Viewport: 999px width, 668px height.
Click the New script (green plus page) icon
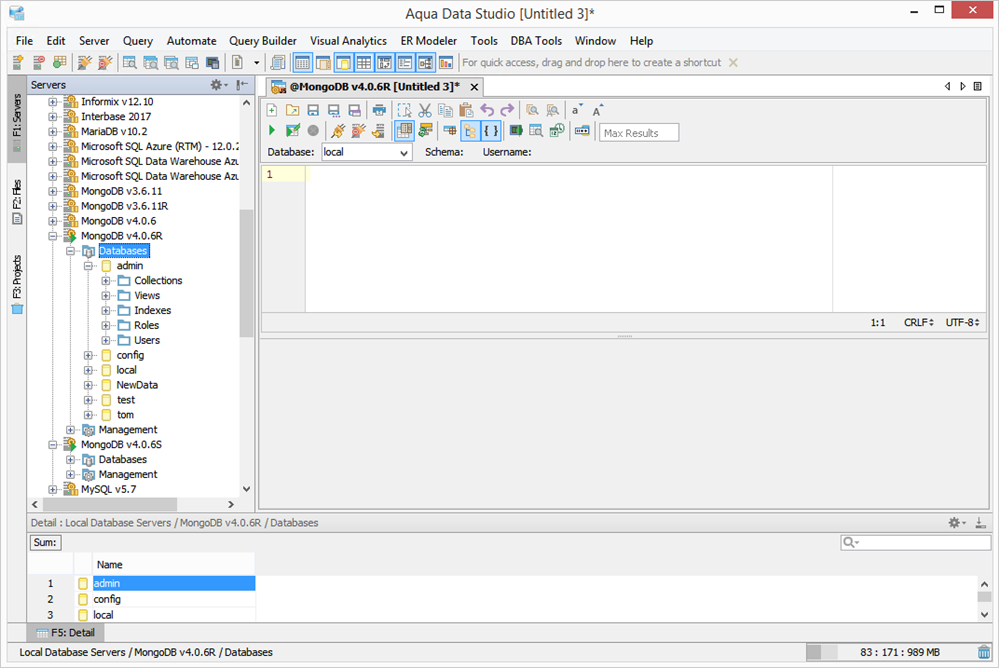[x=272, y=110]
